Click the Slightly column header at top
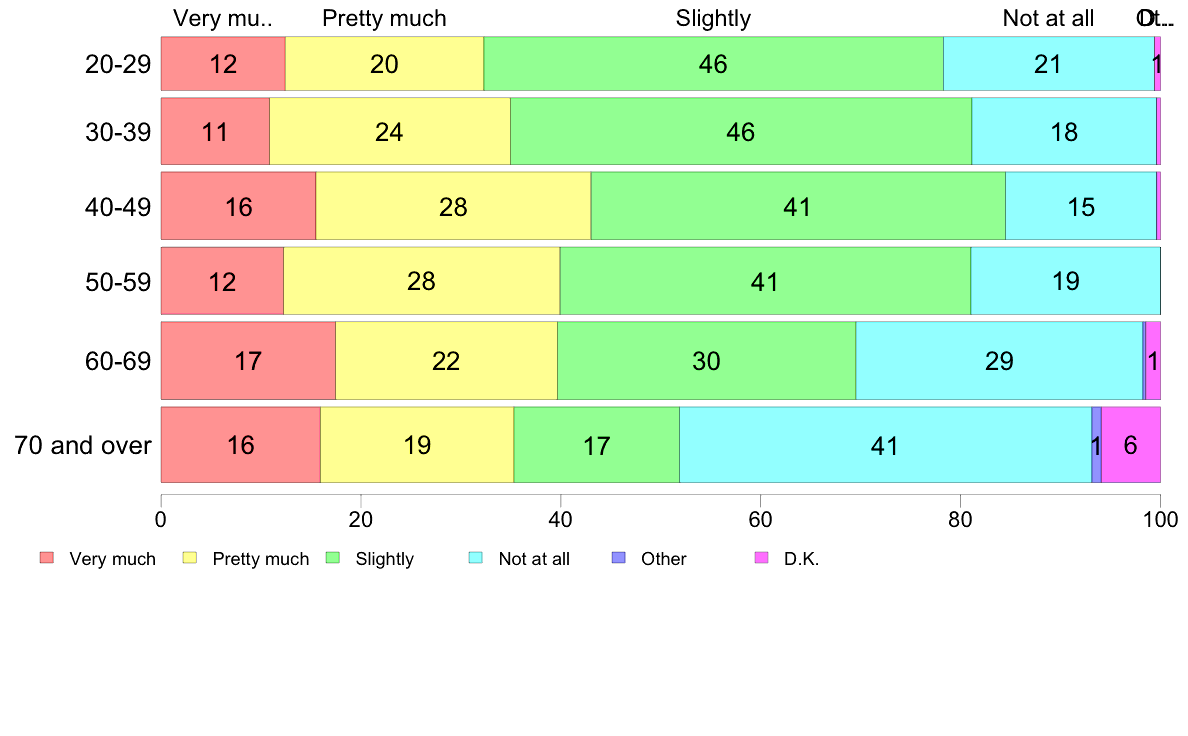1188x736 pixels. pyautogui.click(x=713, y=18)
